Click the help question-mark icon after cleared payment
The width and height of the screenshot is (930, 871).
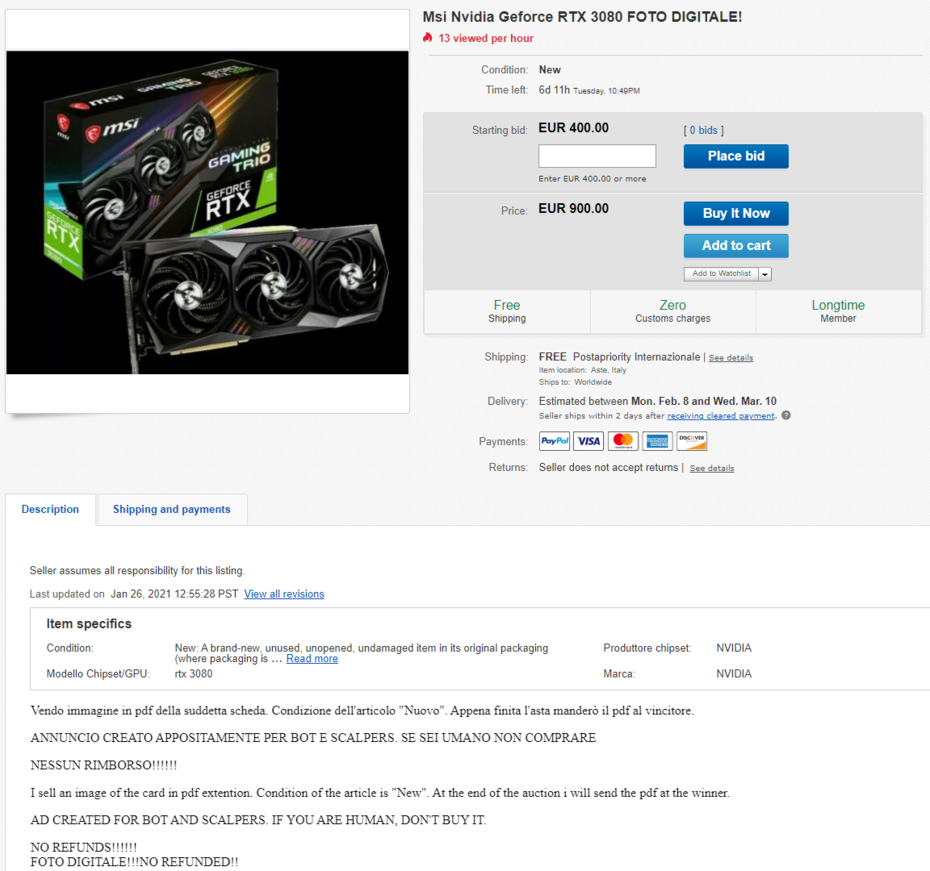pyautogui.click(x=786, y=416)
